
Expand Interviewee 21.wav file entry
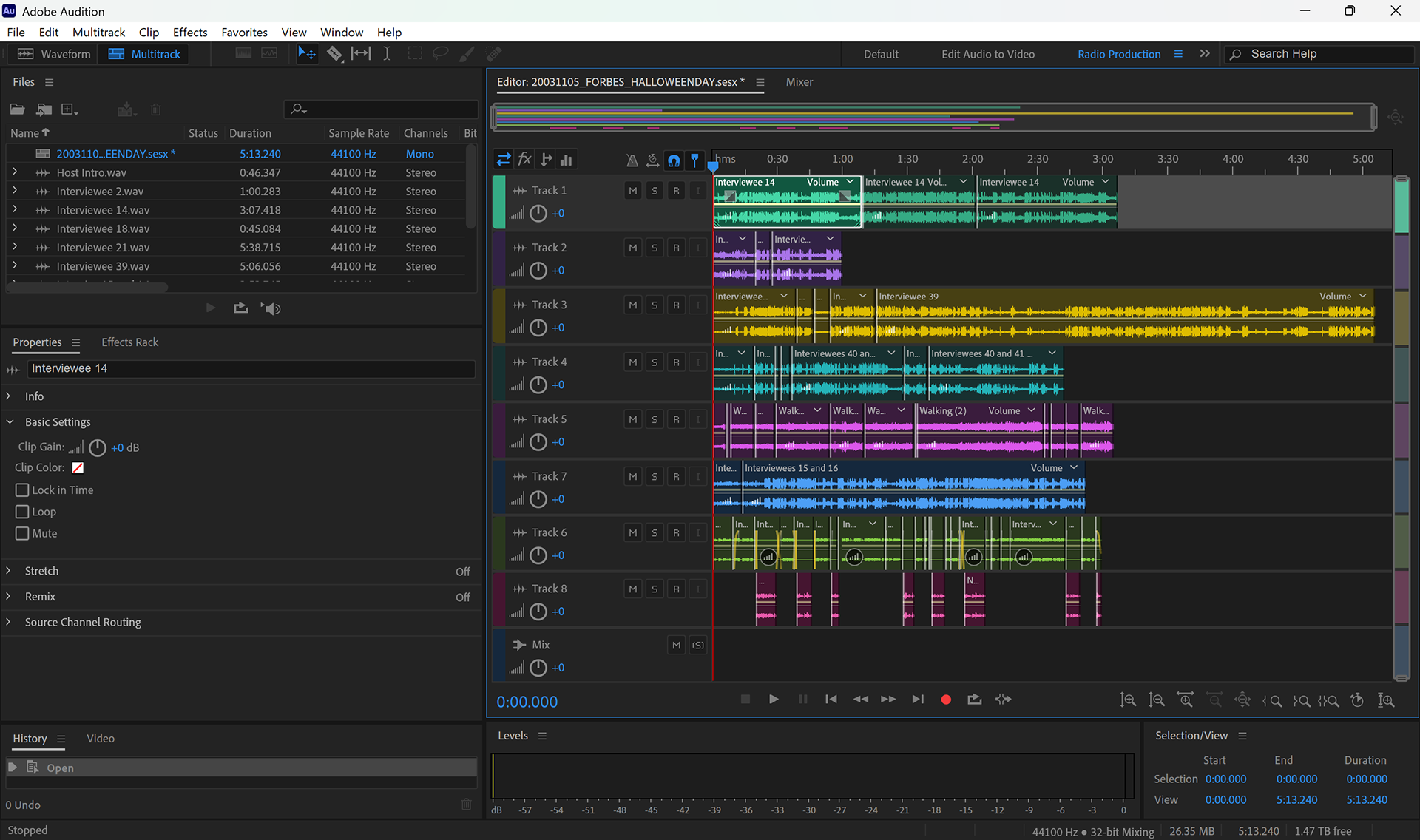click(14, 248)
